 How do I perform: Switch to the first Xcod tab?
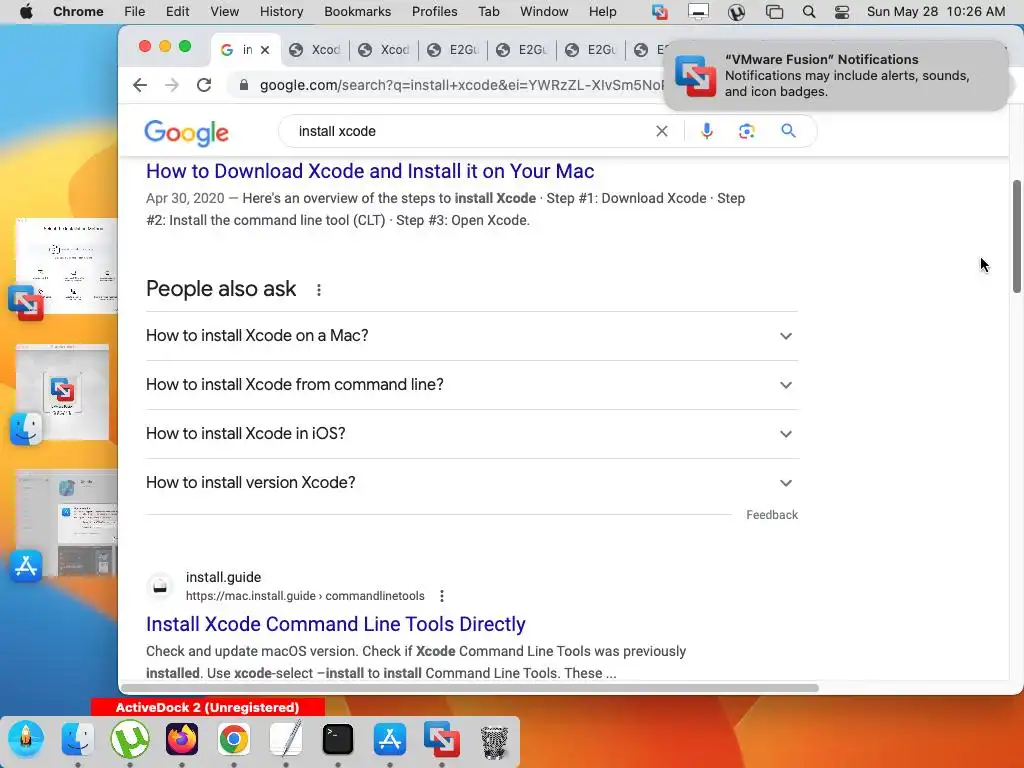pyautogui.click(x=315, y=50)
